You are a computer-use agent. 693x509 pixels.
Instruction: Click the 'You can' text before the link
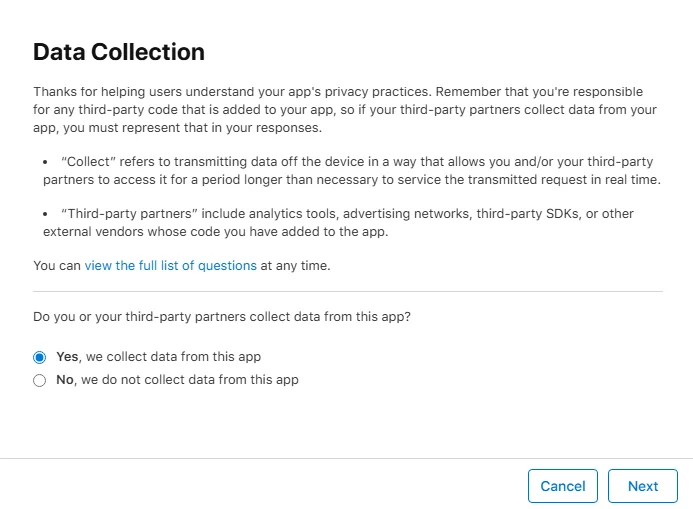pos(57,266)
